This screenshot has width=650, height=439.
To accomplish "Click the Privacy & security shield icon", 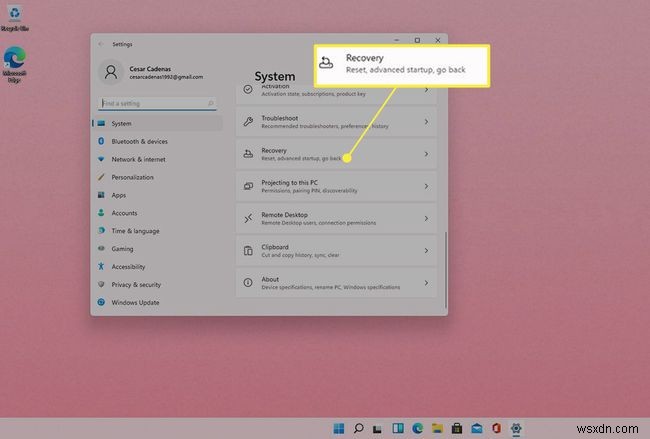I will click(101, 284).
